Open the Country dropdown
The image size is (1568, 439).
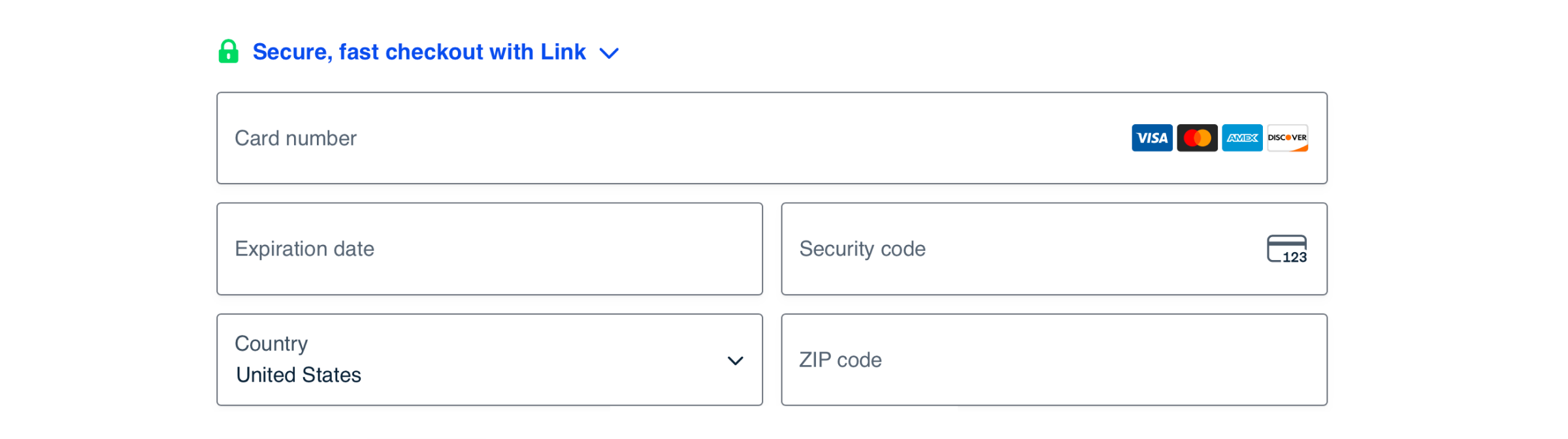(490, 359)
